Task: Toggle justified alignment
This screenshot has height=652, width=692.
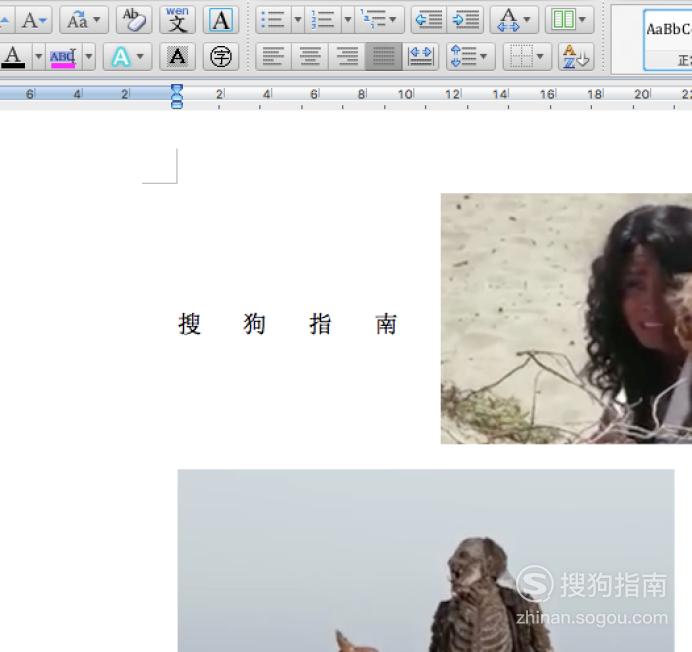Action: click(384, 57)
